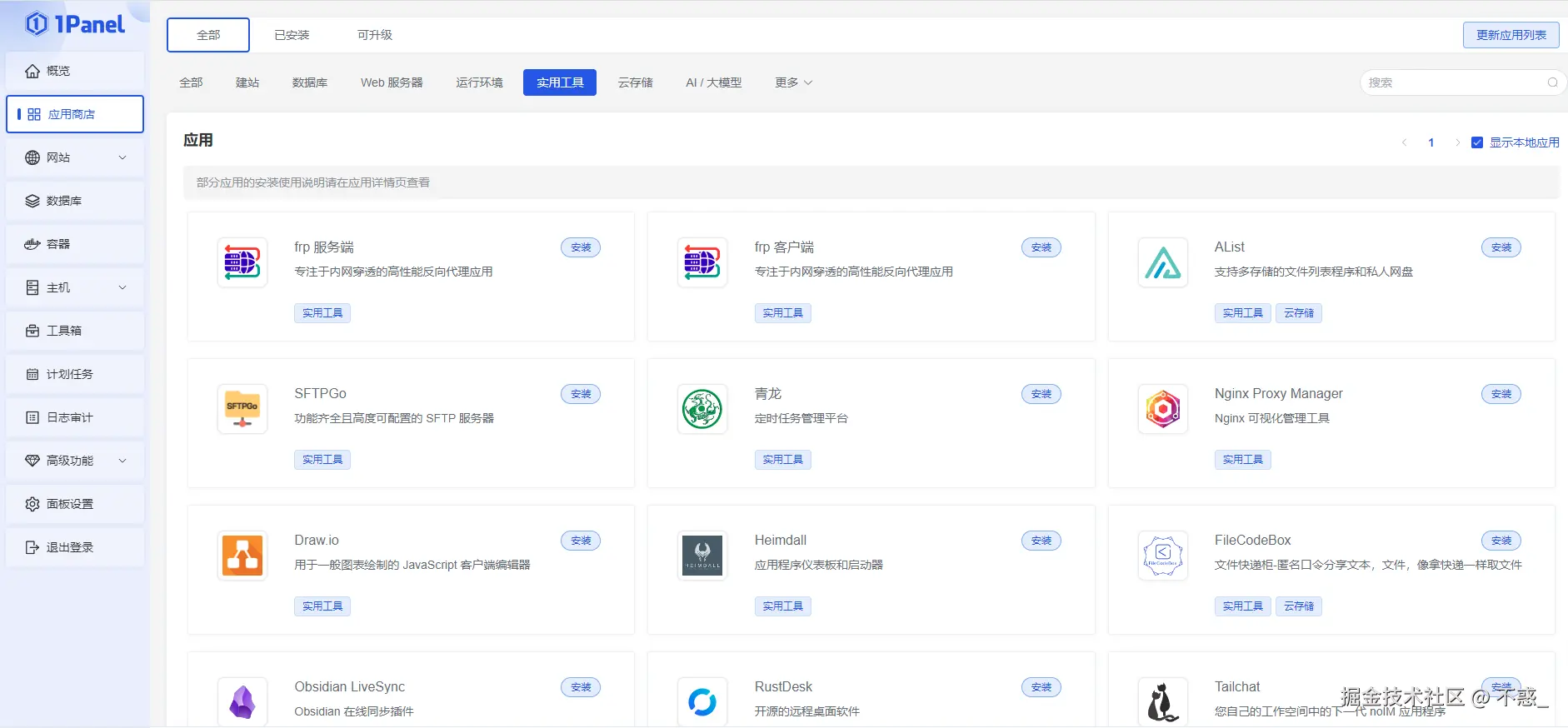Open the Tailchat cat icon
The image size is (1568, 728).
tap(1163, 702)
